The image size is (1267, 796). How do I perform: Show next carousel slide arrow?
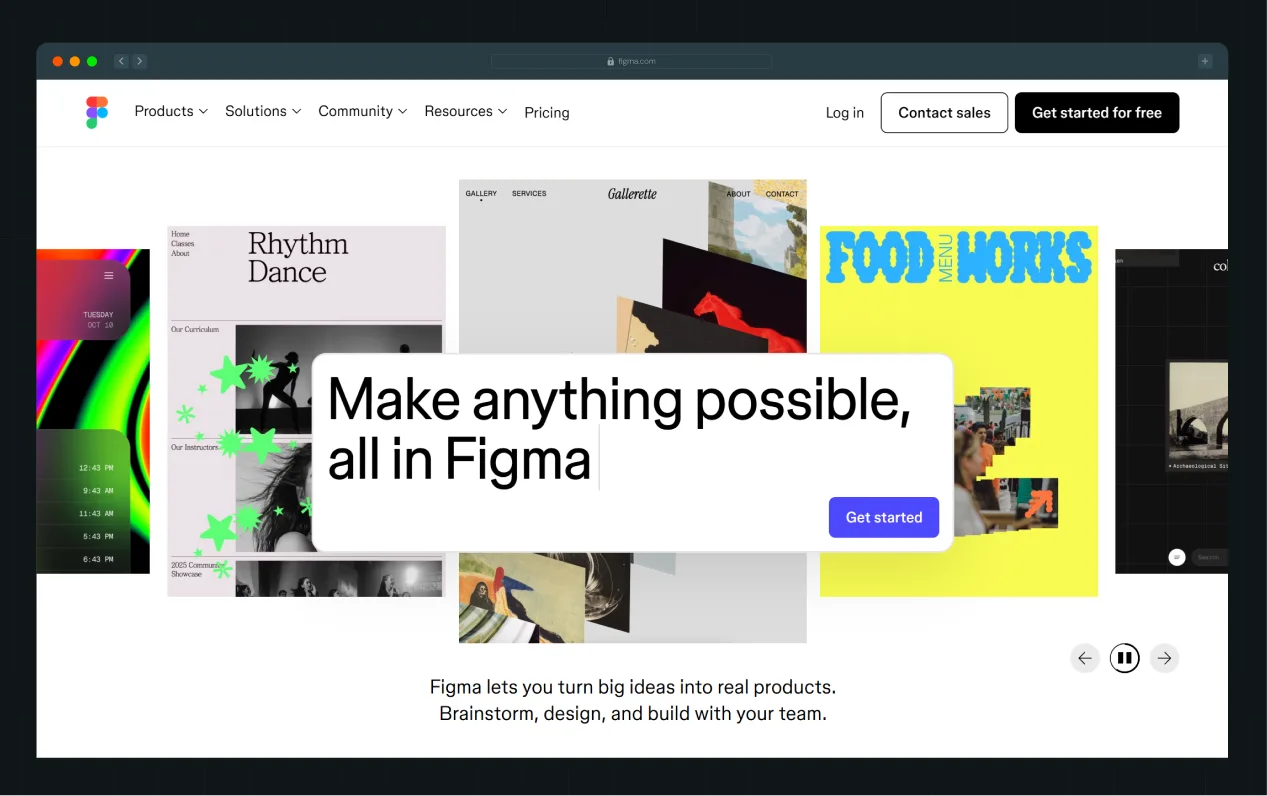[x=1164, y=658]
